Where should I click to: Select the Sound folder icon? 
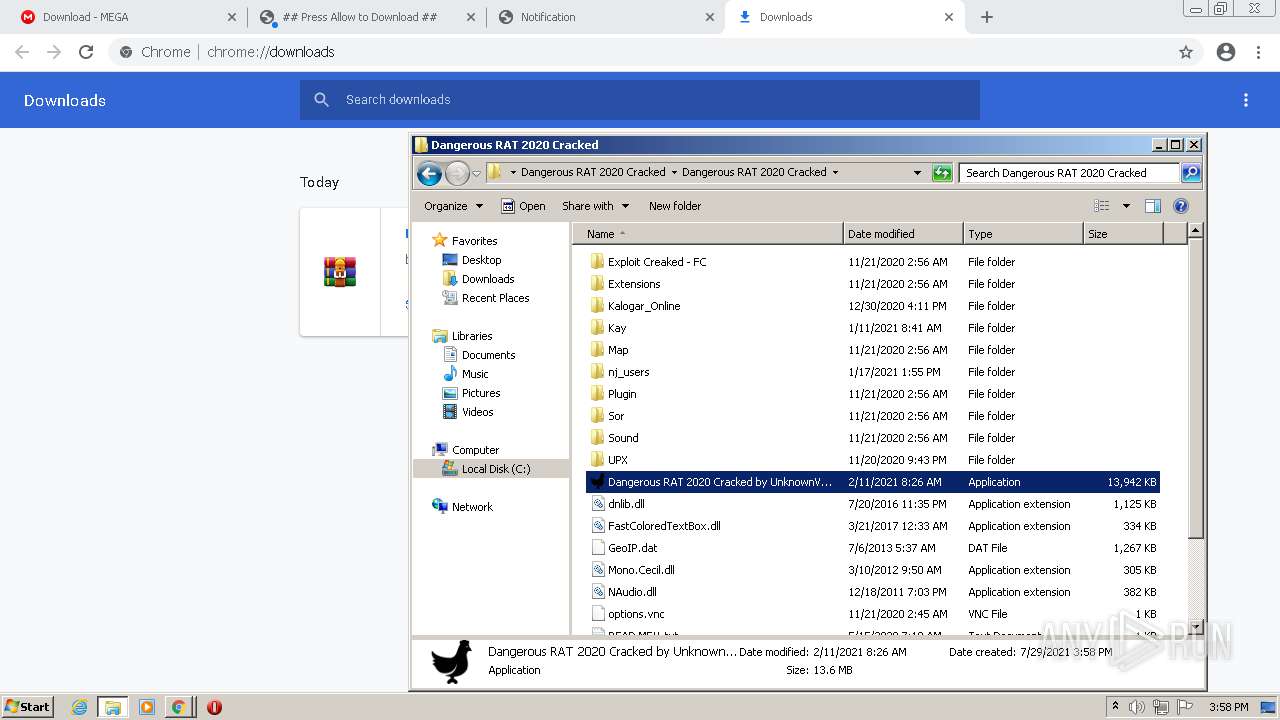[598, 438]
